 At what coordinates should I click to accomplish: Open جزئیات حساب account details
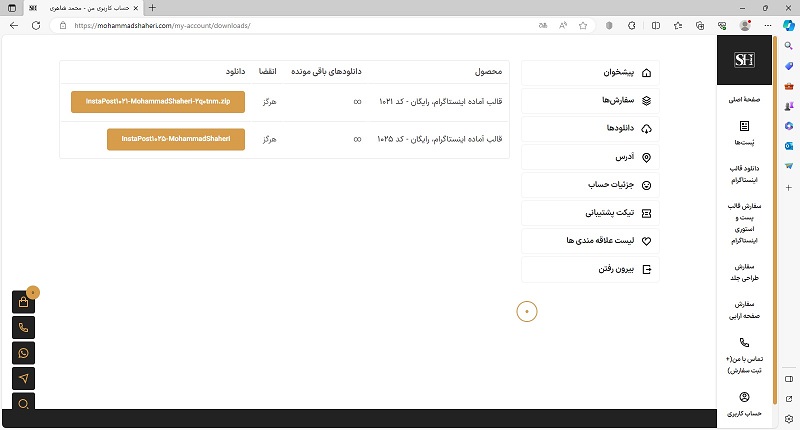[x=590, y=185]
